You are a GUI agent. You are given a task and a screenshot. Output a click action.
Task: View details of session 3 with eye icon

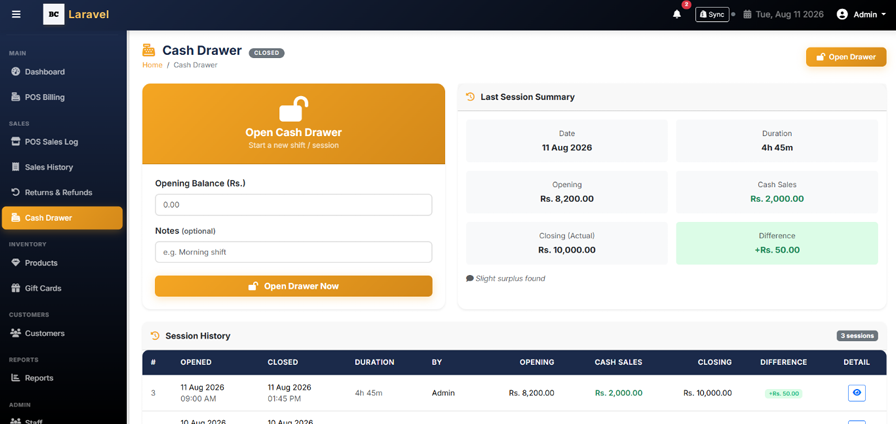pos(857,393)
